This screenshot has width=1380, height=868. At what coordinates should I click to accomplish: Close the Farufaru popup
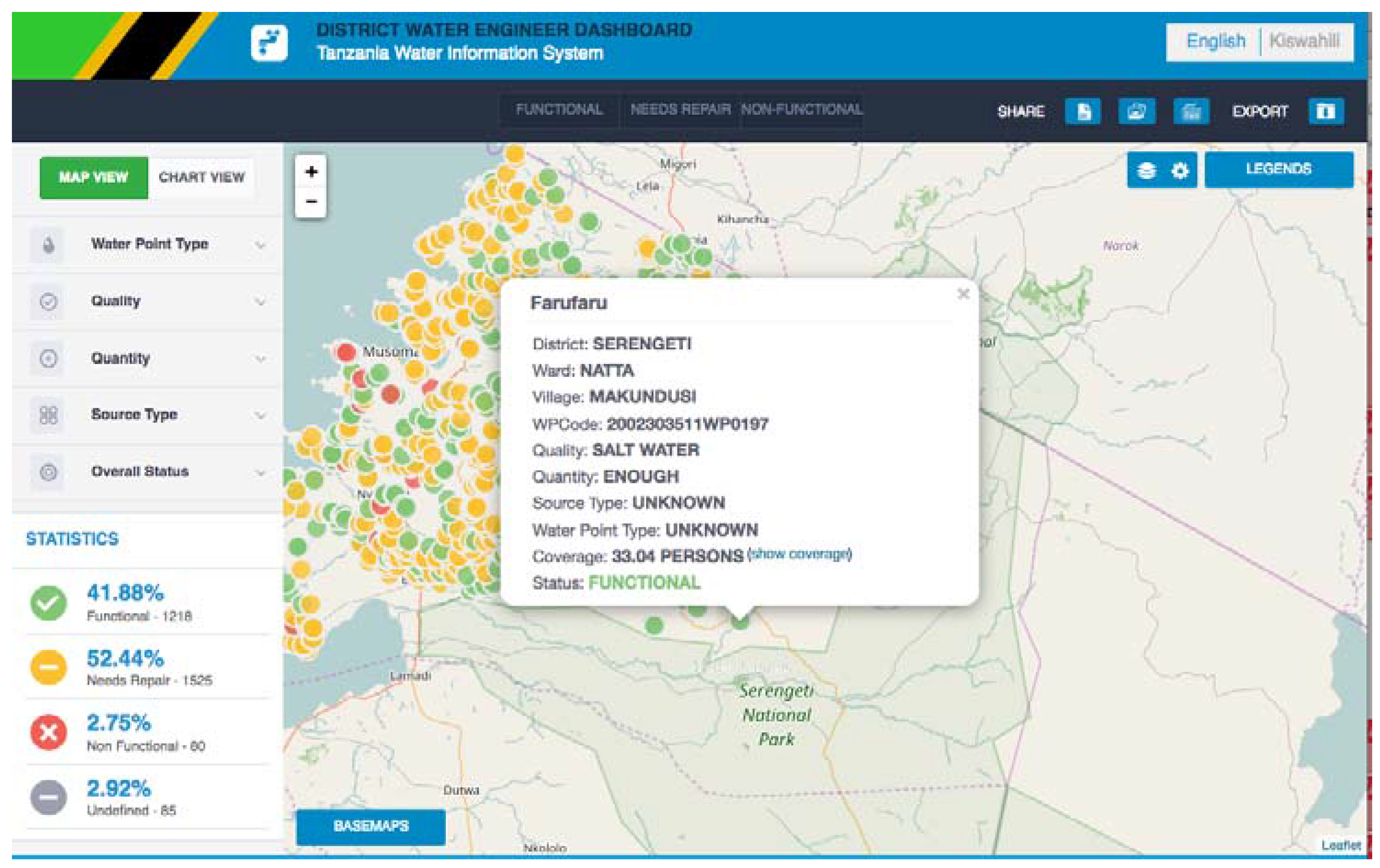point(964,294)
